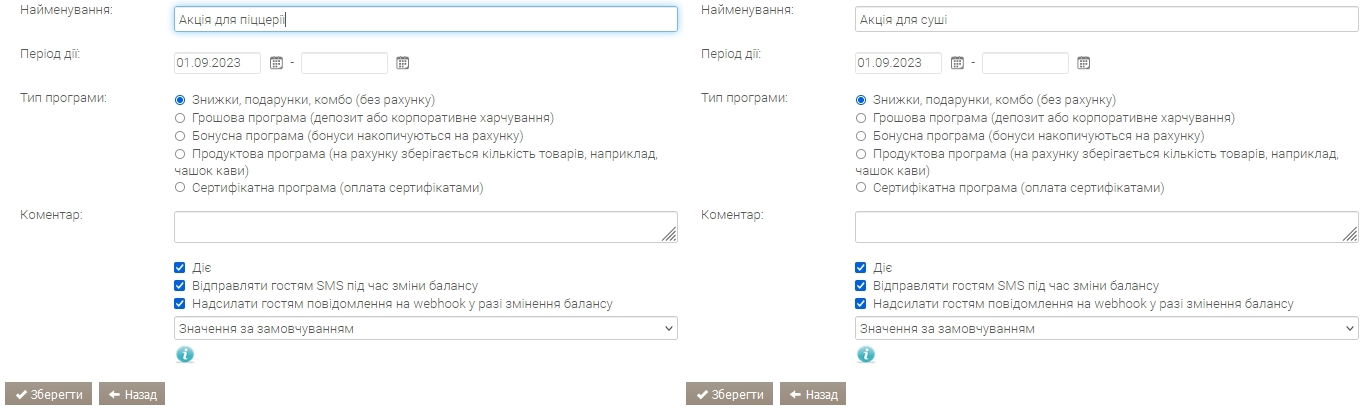Open end date calendar in sushi form
Viewport: 1363px width, 411px height.
pyautogui.click(x=1083, y=63)
